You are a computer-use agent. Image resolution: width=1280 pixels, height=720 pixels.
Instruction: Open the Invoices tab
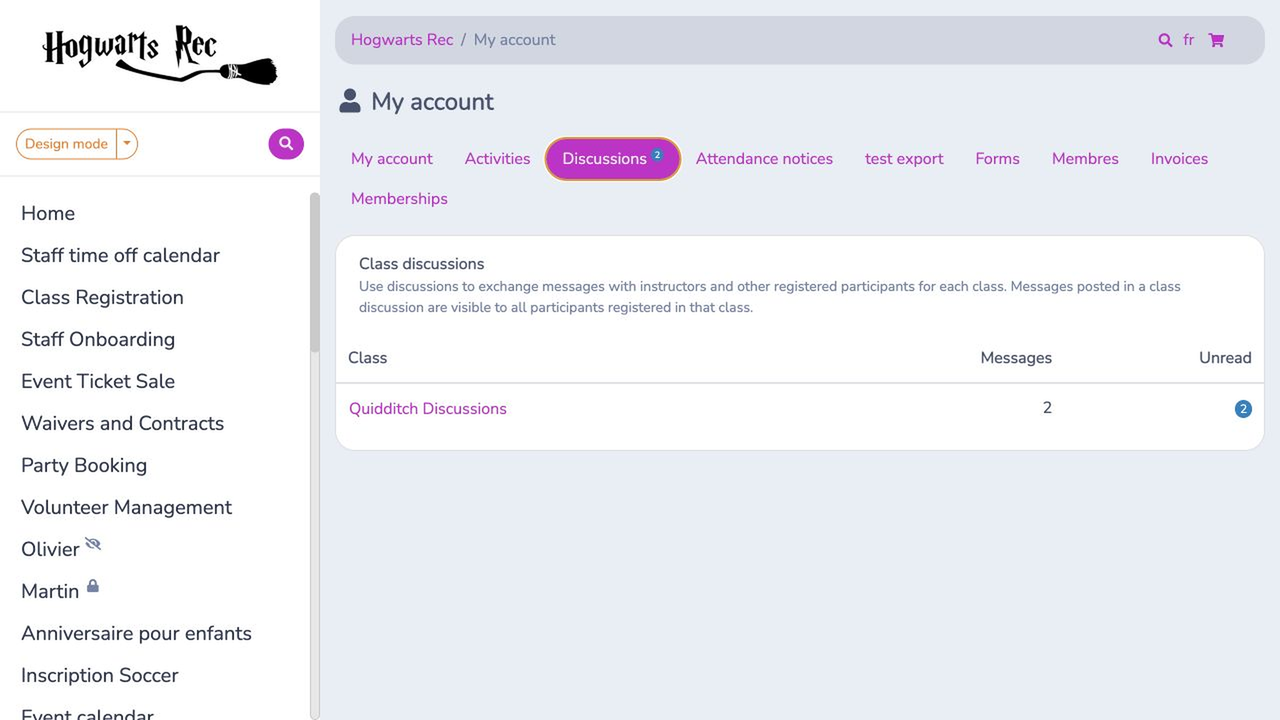click(1179, 159)
